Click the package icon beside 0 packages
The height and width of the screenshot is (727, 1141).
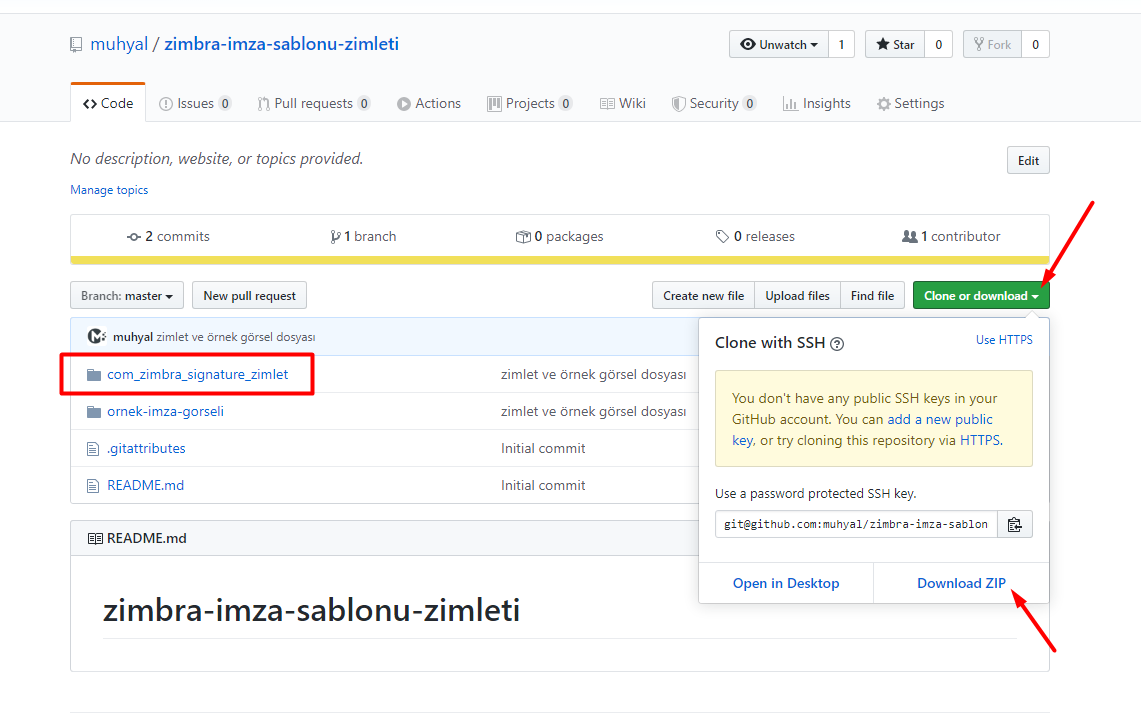click(522, 237)
